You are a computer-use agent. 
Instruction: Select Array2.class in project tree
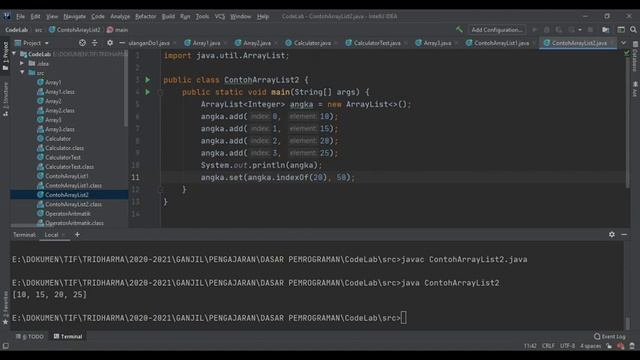tap(60, 110)
